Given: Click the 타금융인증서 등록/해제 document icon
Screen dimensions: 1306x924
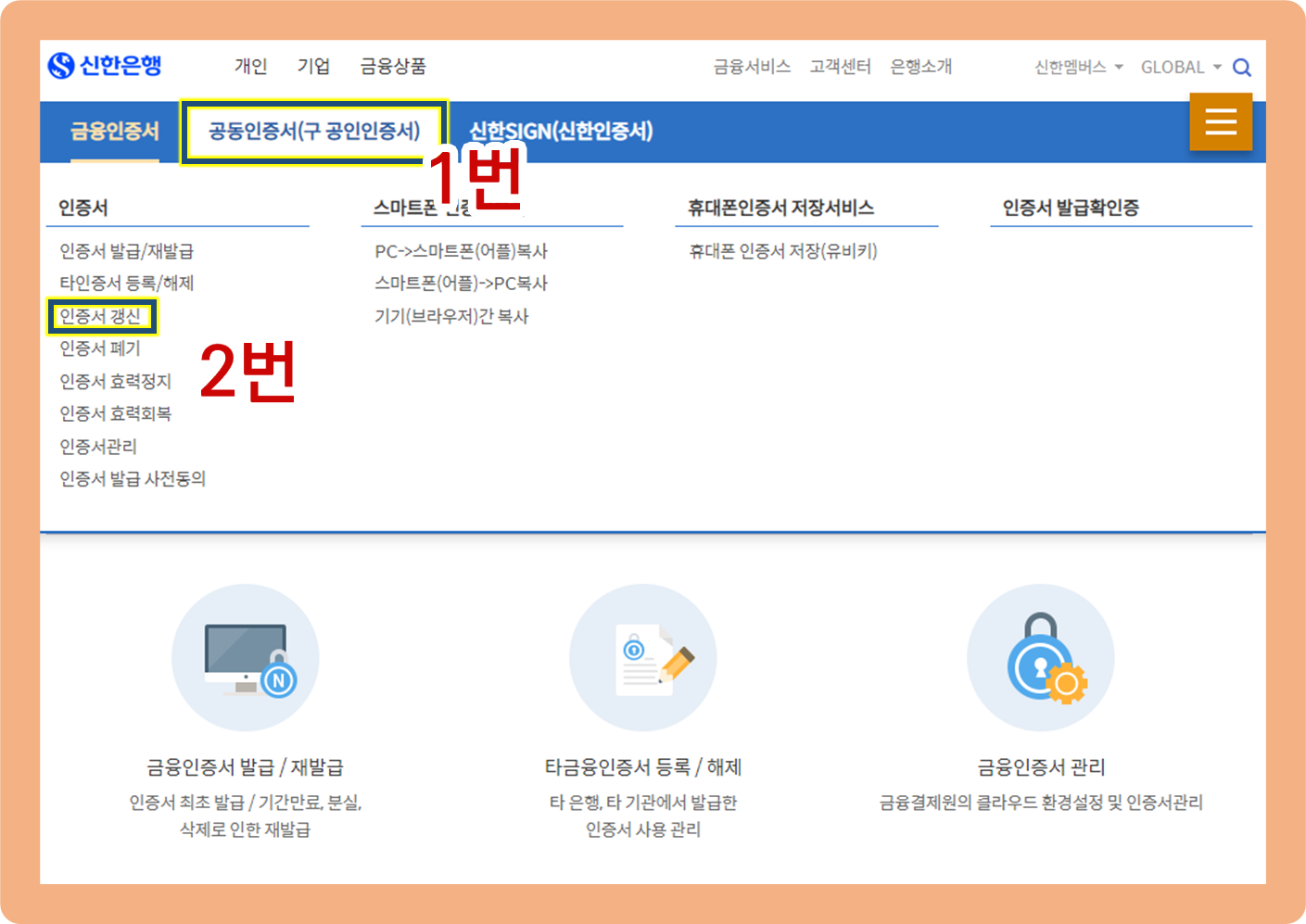Looking at the screenshot, I should pos(643,657).
